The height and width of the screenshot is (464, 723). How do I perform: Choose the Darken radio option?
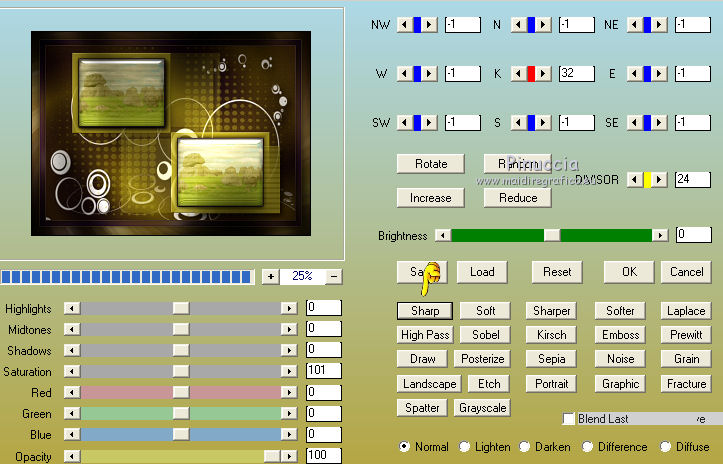coord(524,447)
